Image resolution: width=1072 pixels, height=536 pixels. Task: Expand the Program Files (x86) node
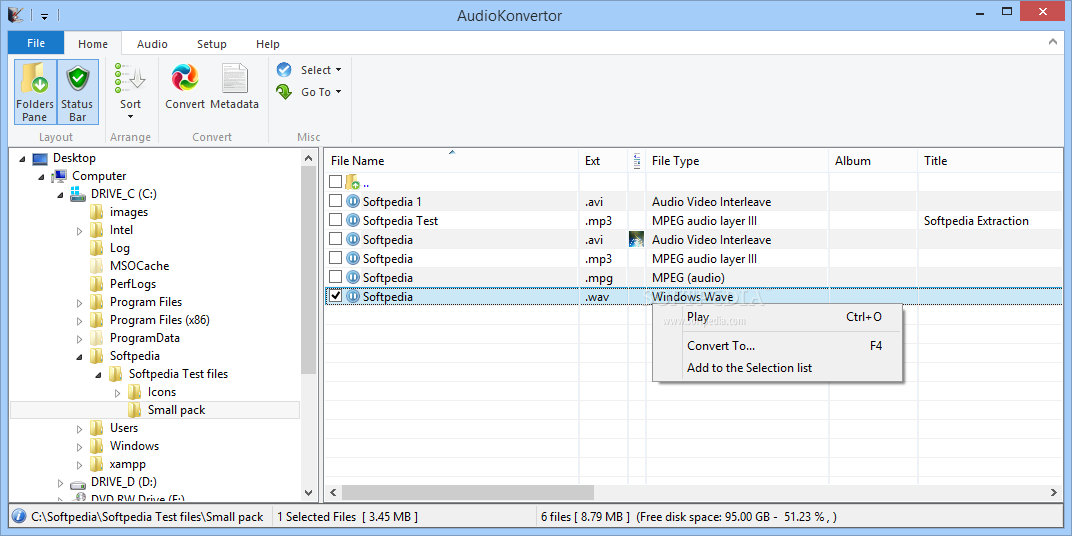pyautogui.click(x=80, y=320)
